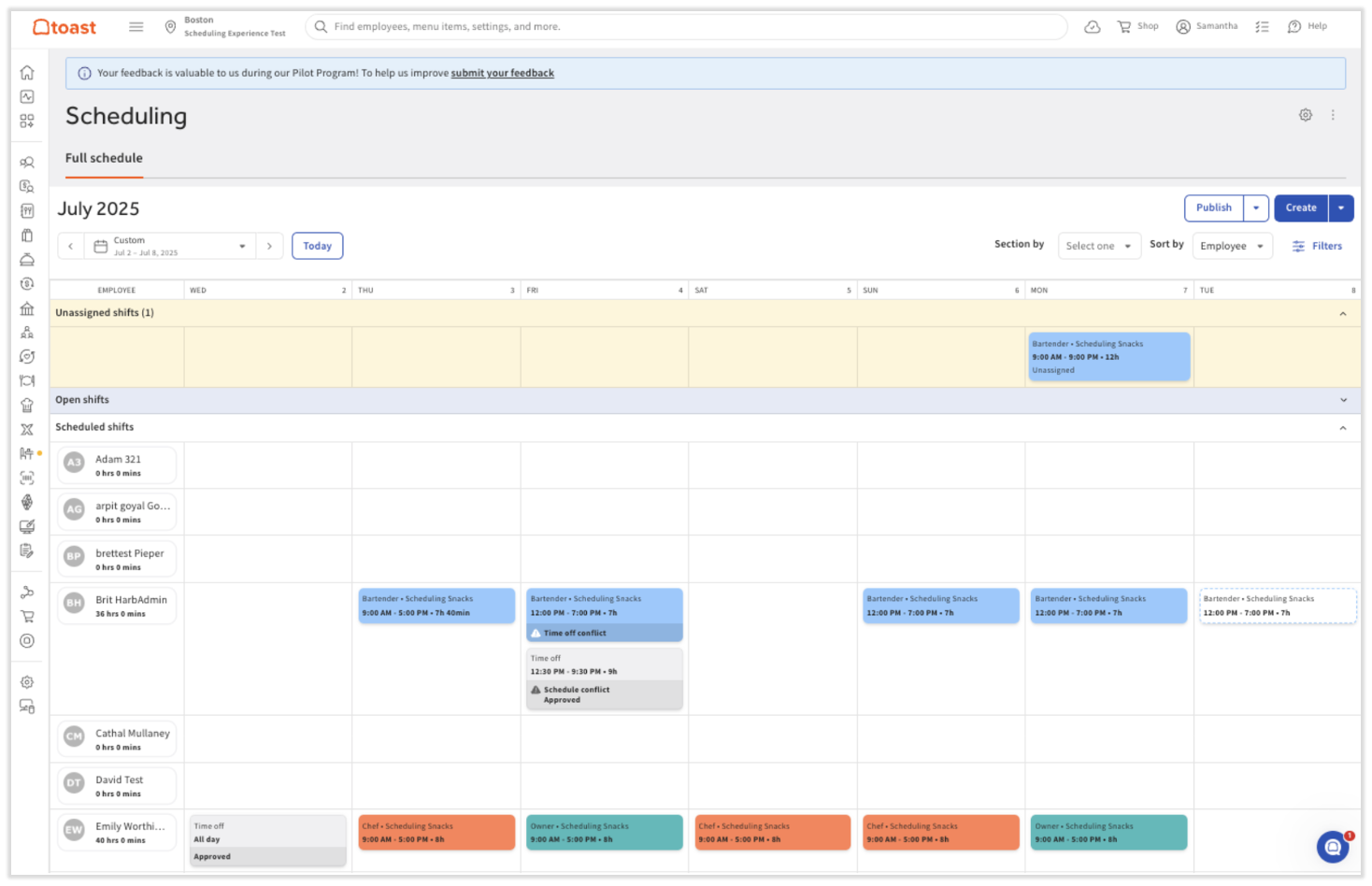The width and height of the screenshot is (1372, 886).
Task: Select the chef hat kitchen icon in sidebar
Action: coord(27,405)
